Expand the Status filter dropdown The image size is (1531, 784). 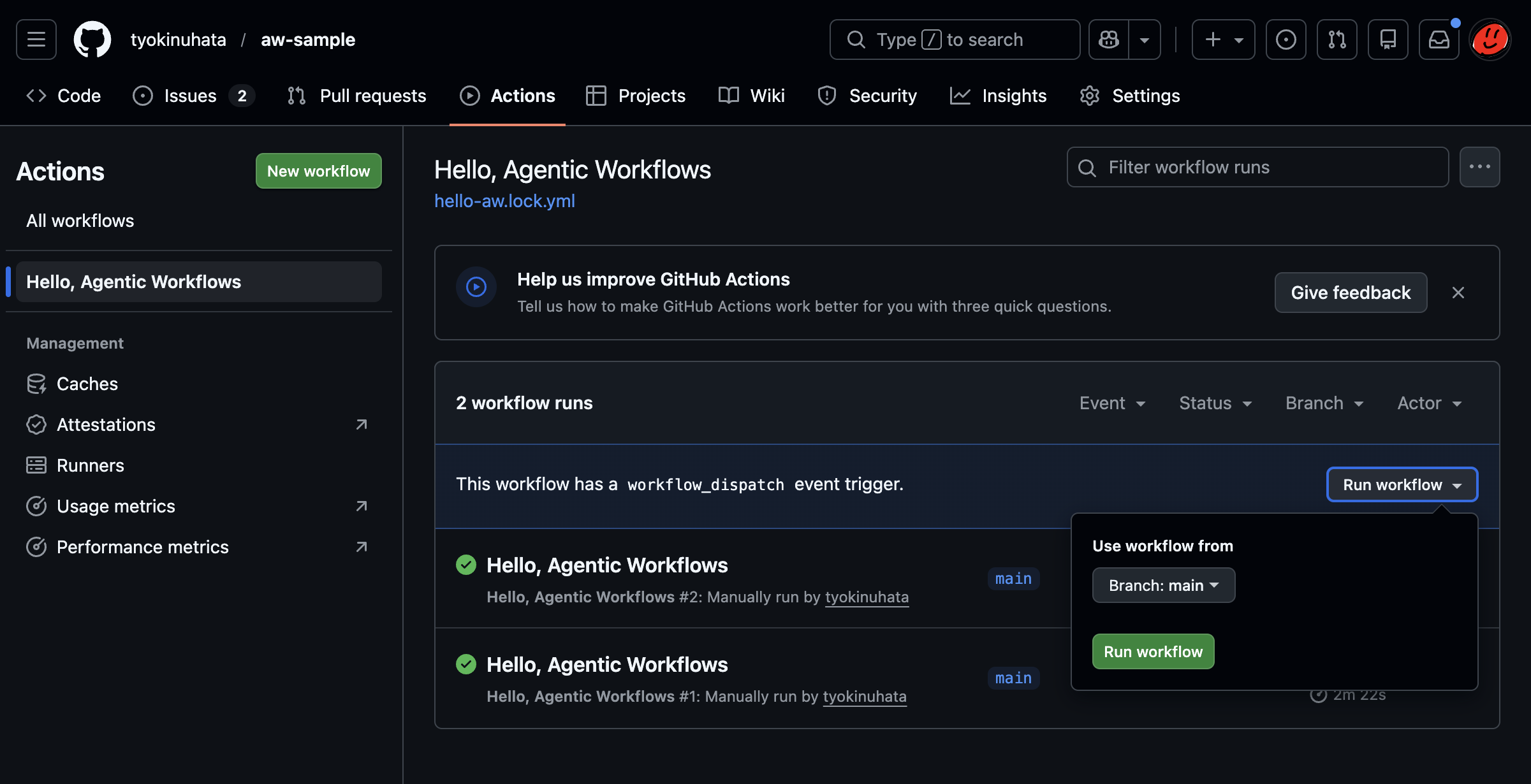coord(1215,403)
